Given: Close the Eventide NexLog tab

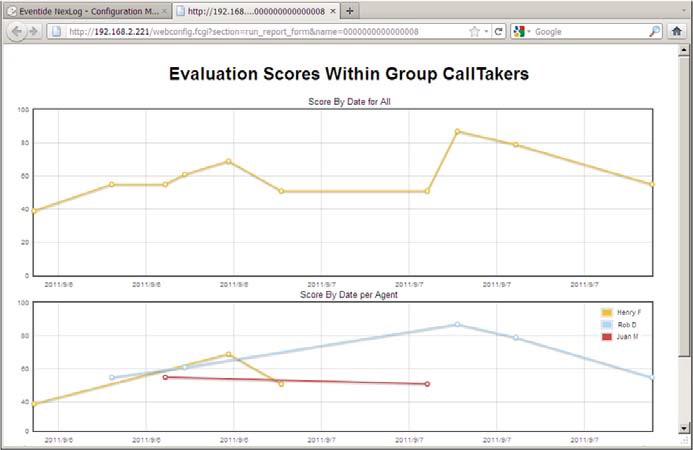Looking at the screenshot, I should [164, 10].
